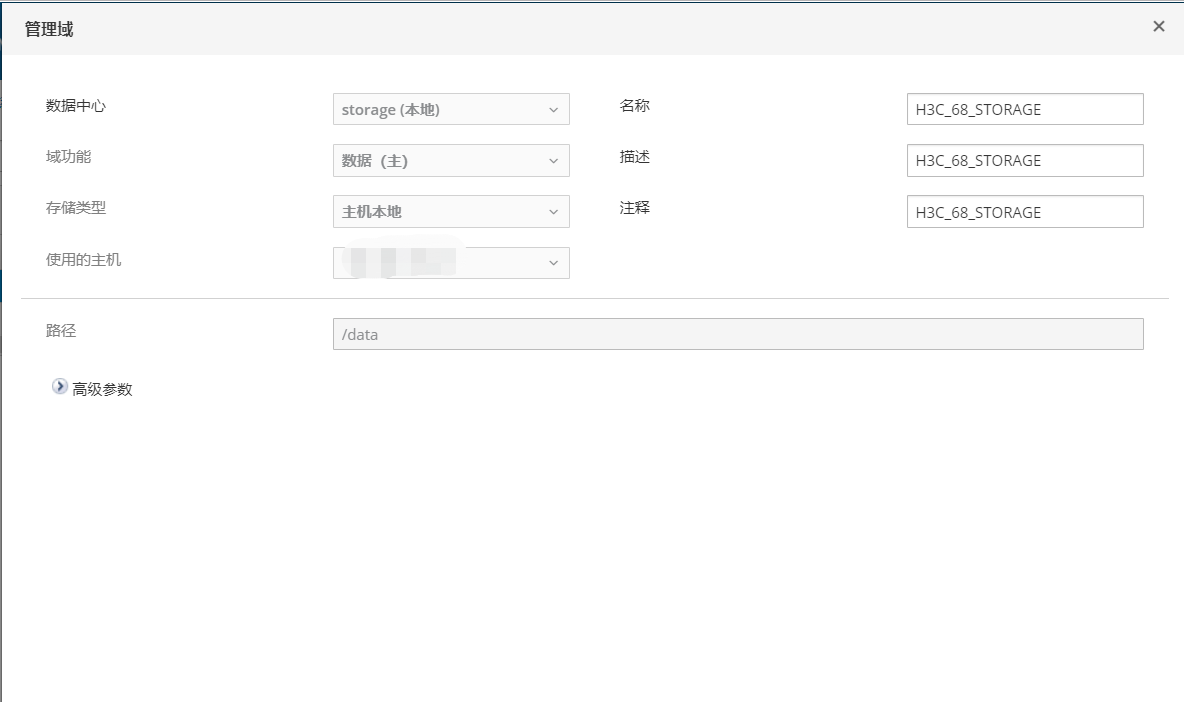Viewport: 1184px width, 702px height.
Task: Click the 数据中心 field label
Action: [x=76, y=106]
